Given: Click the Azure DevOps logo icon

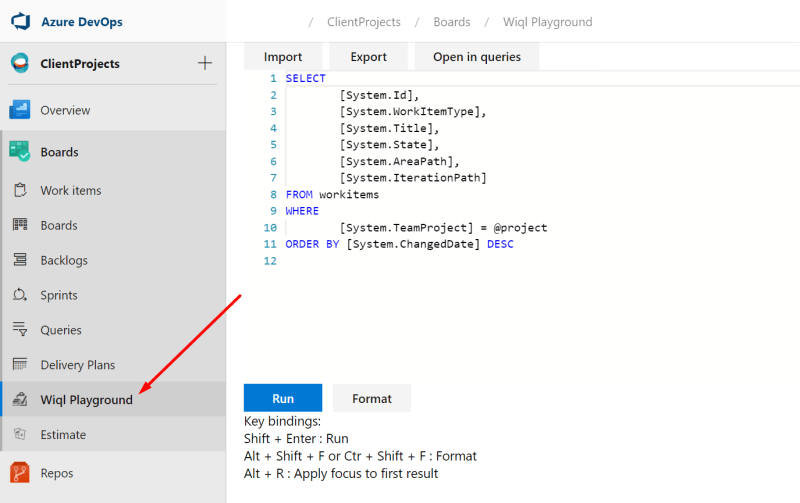Looking at the screenshot, I should [20, 21].
